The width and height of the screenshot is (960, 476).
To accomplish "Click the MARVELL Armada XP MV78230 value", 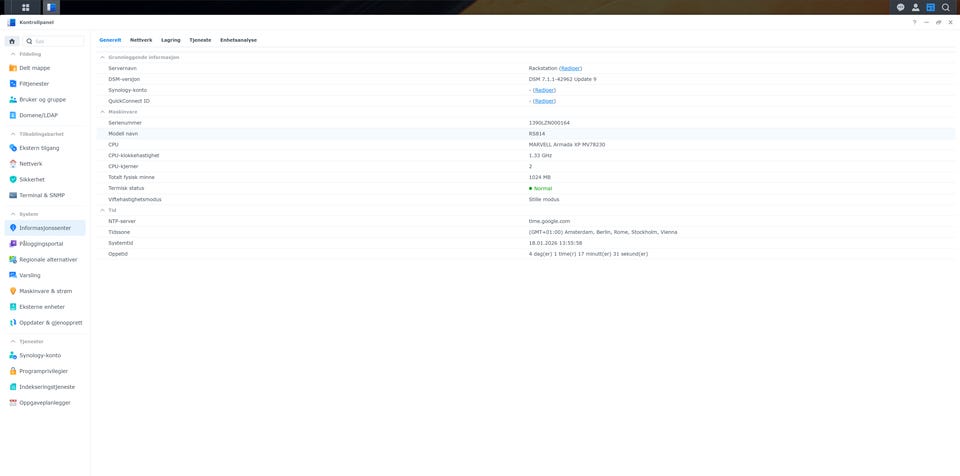I will coord(567,145).
